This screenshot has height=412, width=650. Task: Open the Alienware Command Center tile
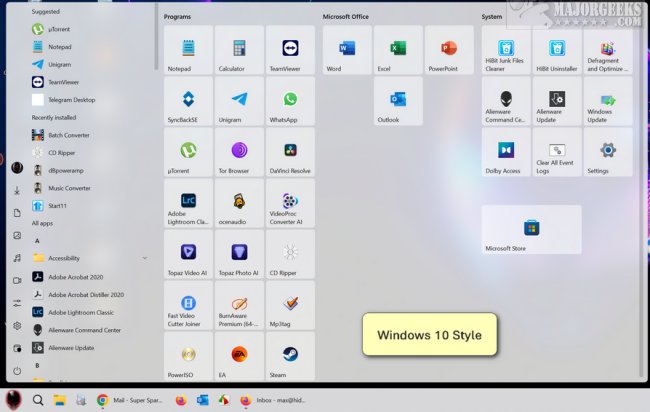(506, 101)
